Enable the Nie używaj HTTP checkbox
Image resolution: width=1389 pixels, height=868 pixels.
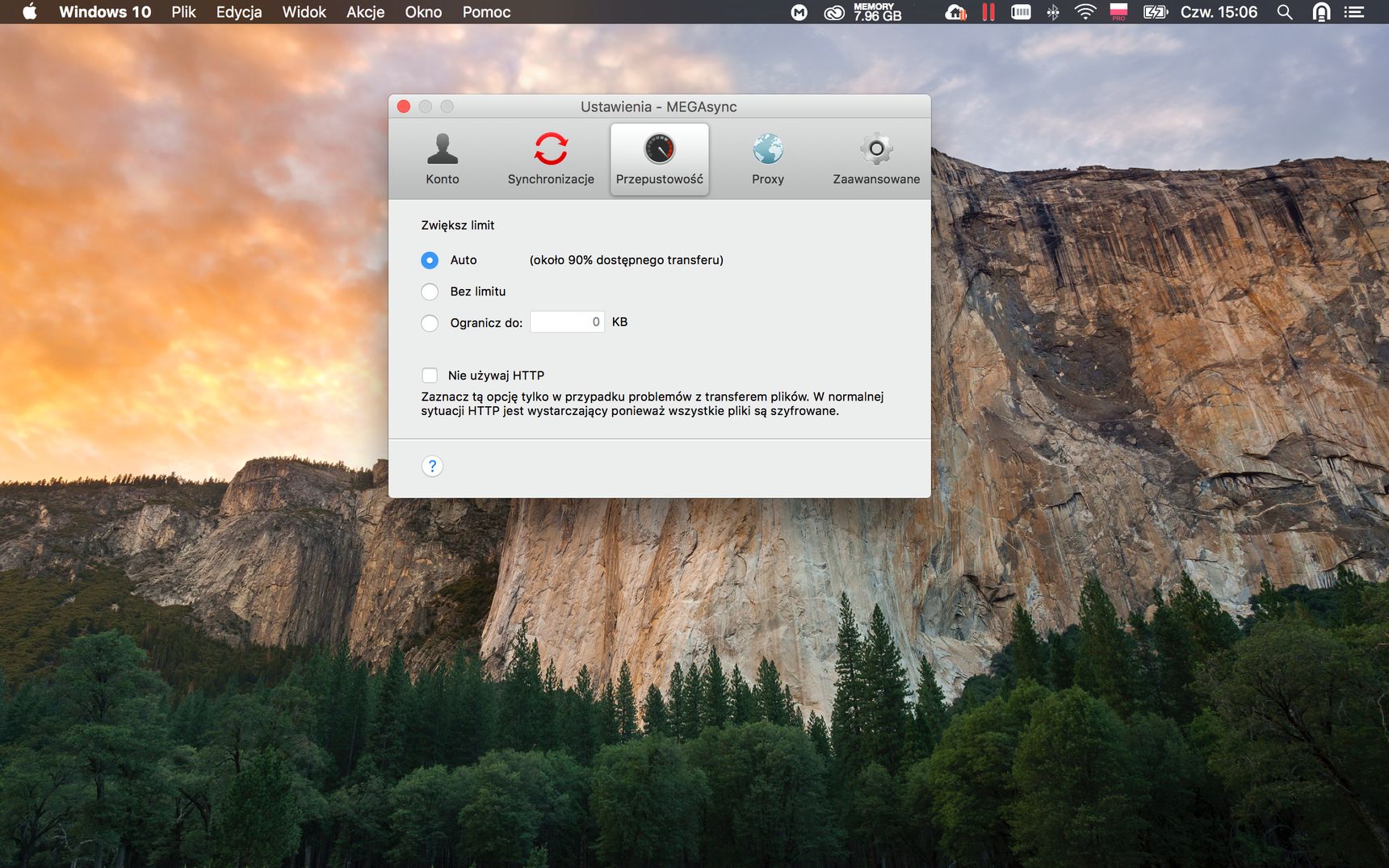pyautogui.click(x=430, y=375)
